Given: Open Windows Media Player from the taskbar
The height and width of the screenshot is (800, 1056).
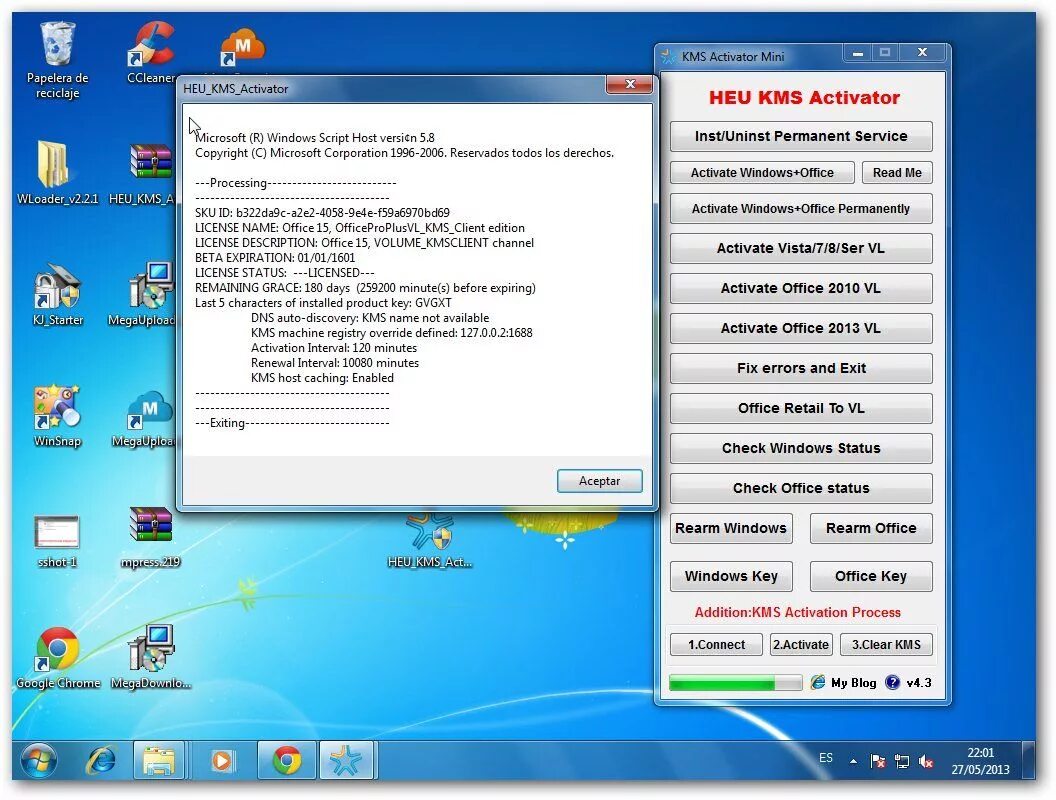Looking at the screenshot, I should tap(222, 761).
